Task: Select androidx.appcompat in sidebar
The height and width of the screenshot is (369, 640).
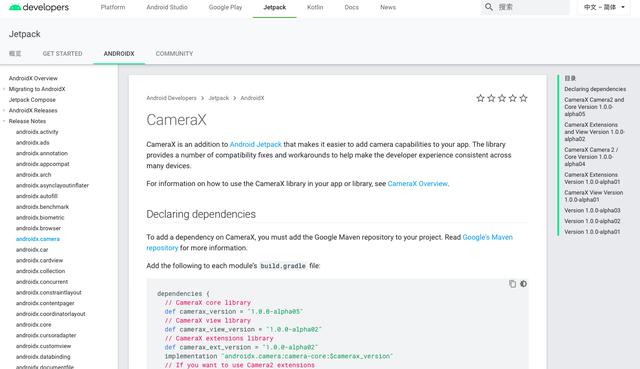Action: pyautogui.click(x=42, y=164)
